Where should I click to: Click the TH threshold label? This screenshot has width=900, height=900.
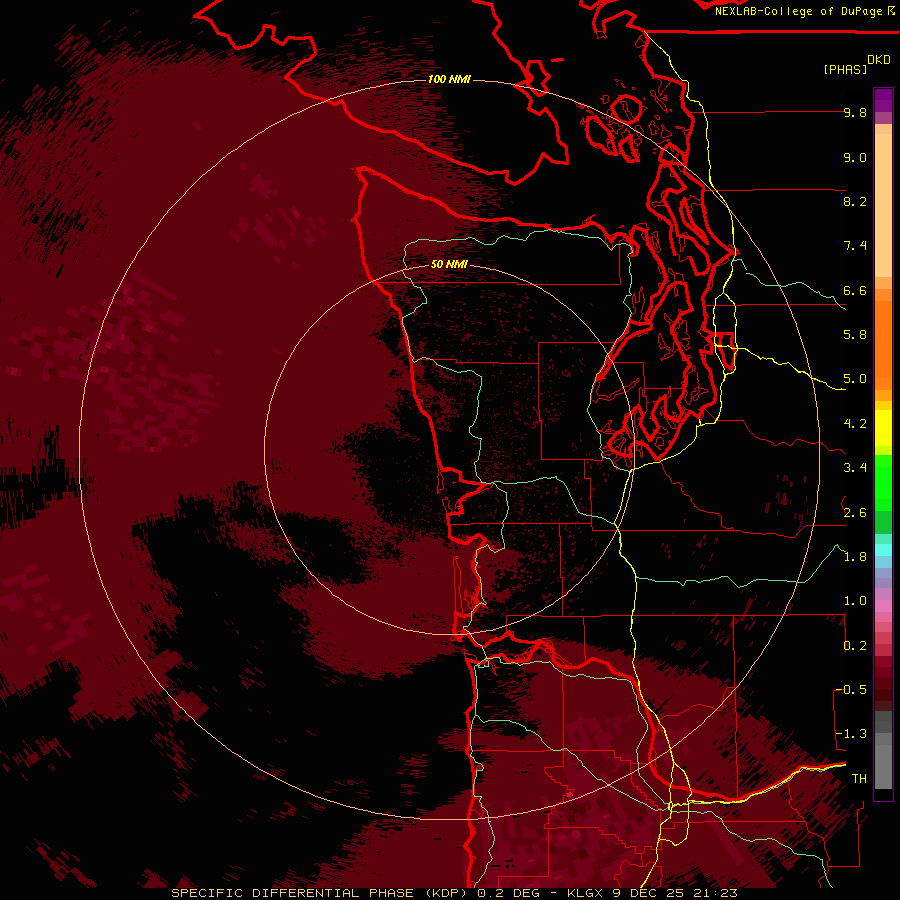pyautogui.click(x=859, y=779)
